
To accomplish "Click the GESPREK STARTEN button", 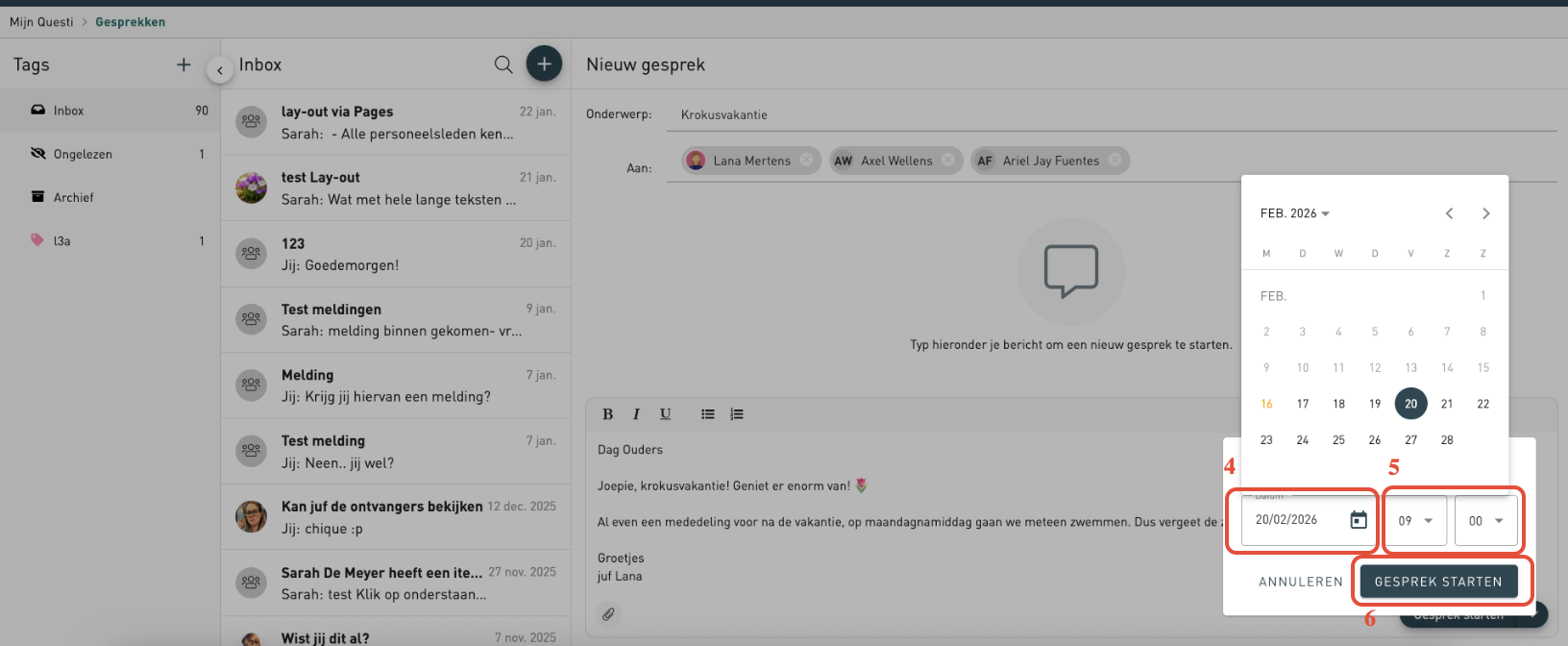I will (1438, 582).
